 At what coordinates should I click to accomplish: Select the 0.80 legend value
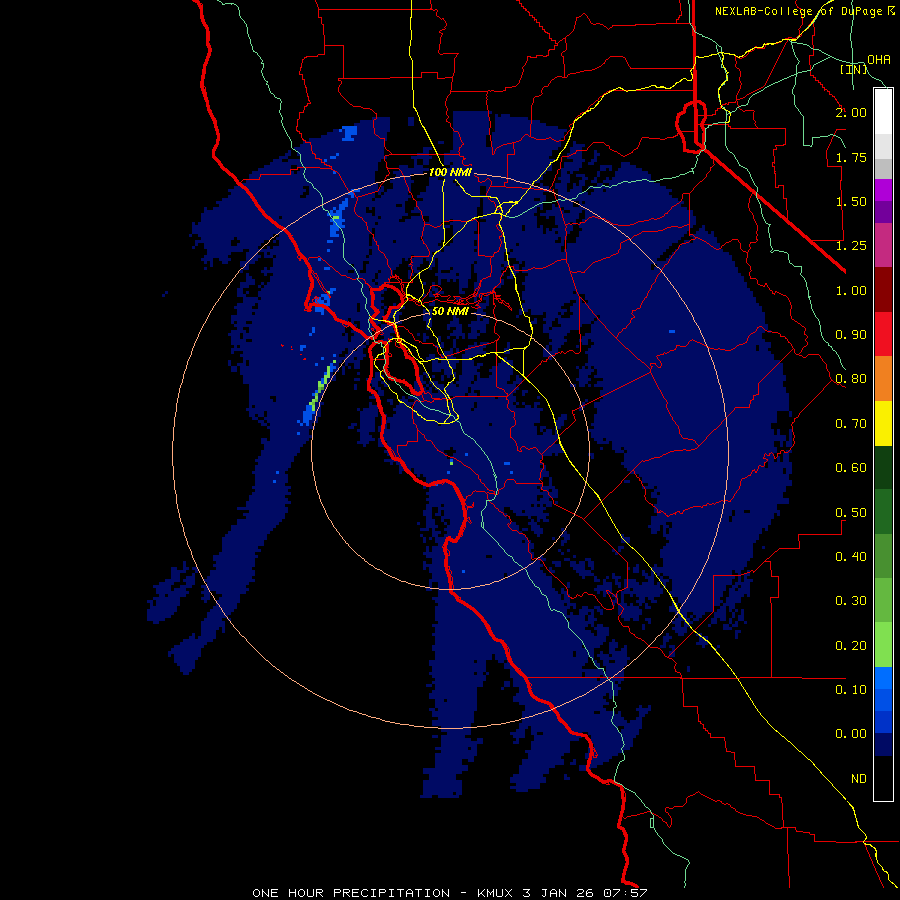coord(851,379)
